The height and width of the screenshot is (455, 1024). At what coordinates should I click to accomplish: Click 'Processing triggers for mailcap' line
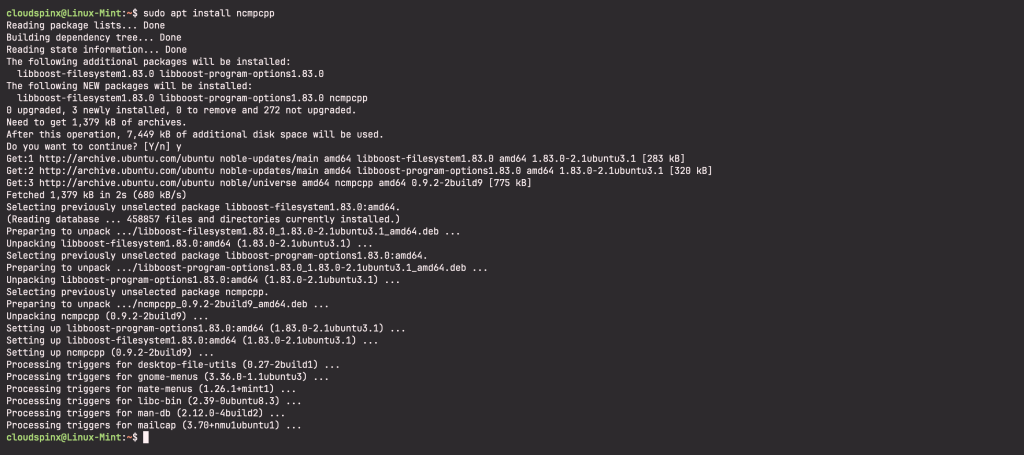click(154, 426)
